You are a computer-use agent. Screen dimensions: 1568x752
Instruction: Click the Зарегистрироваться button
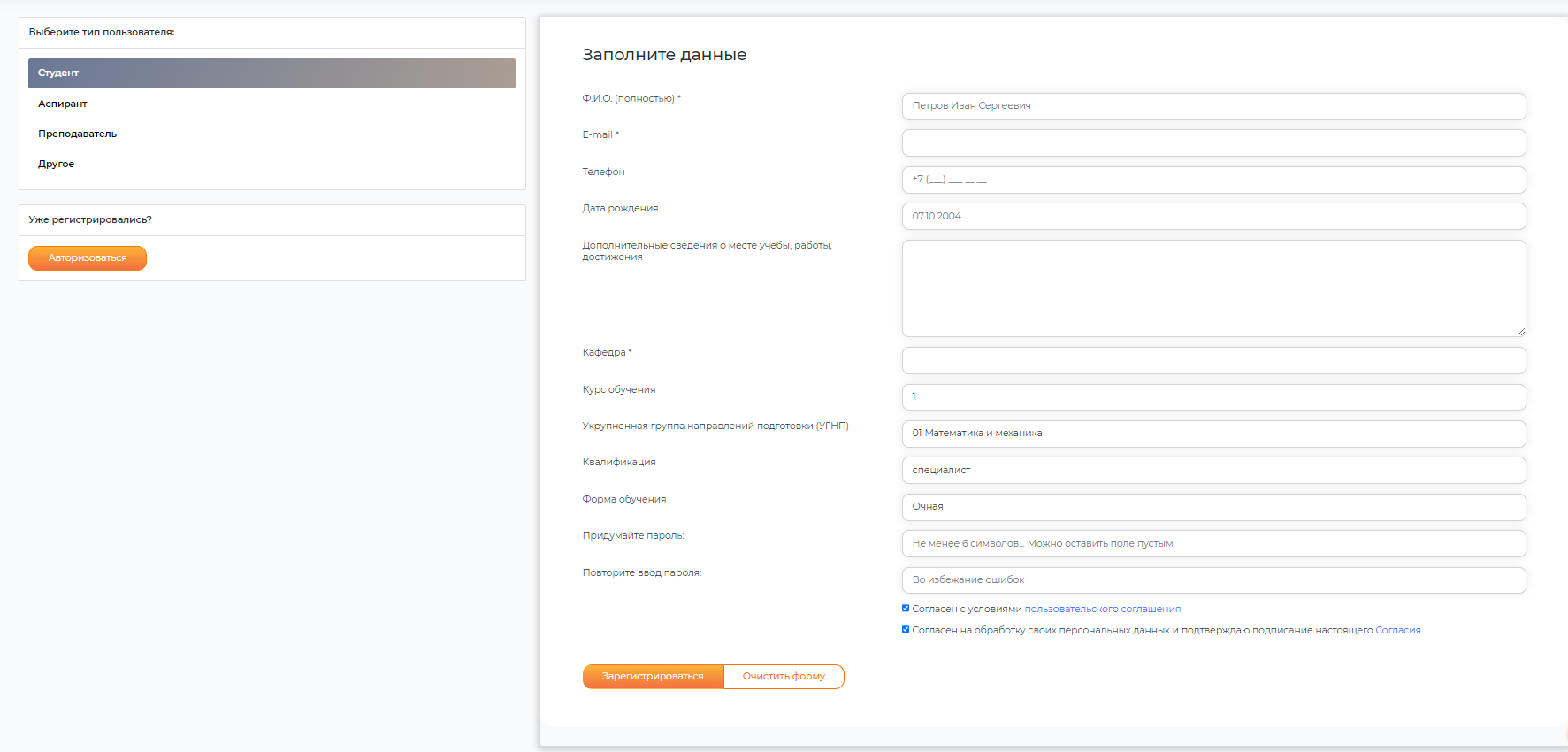[x=653, y=677]
